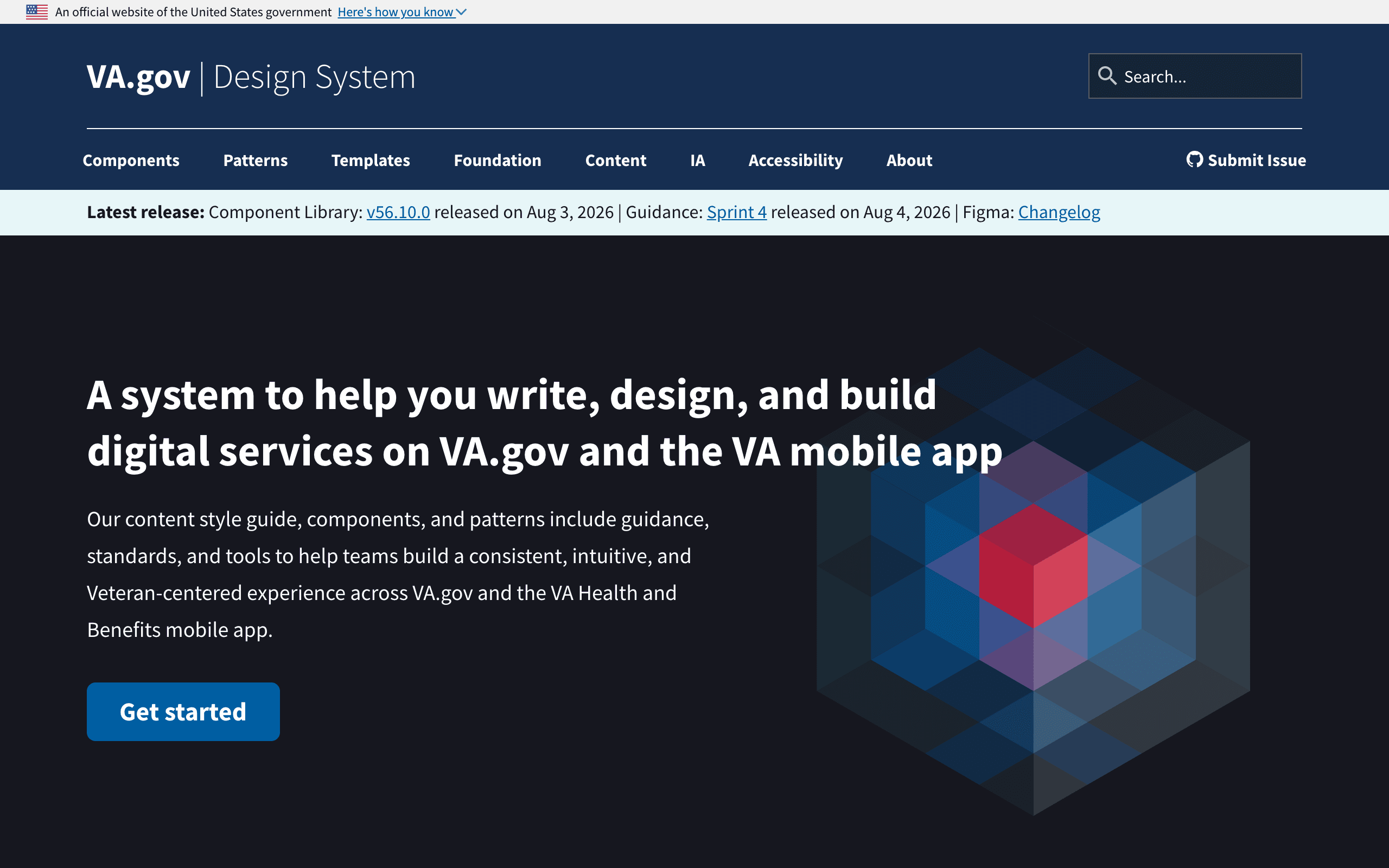This screenshot has height=868, width=1389.
Task: Open the Figma Changelog link
Action: coord(1059,213)
